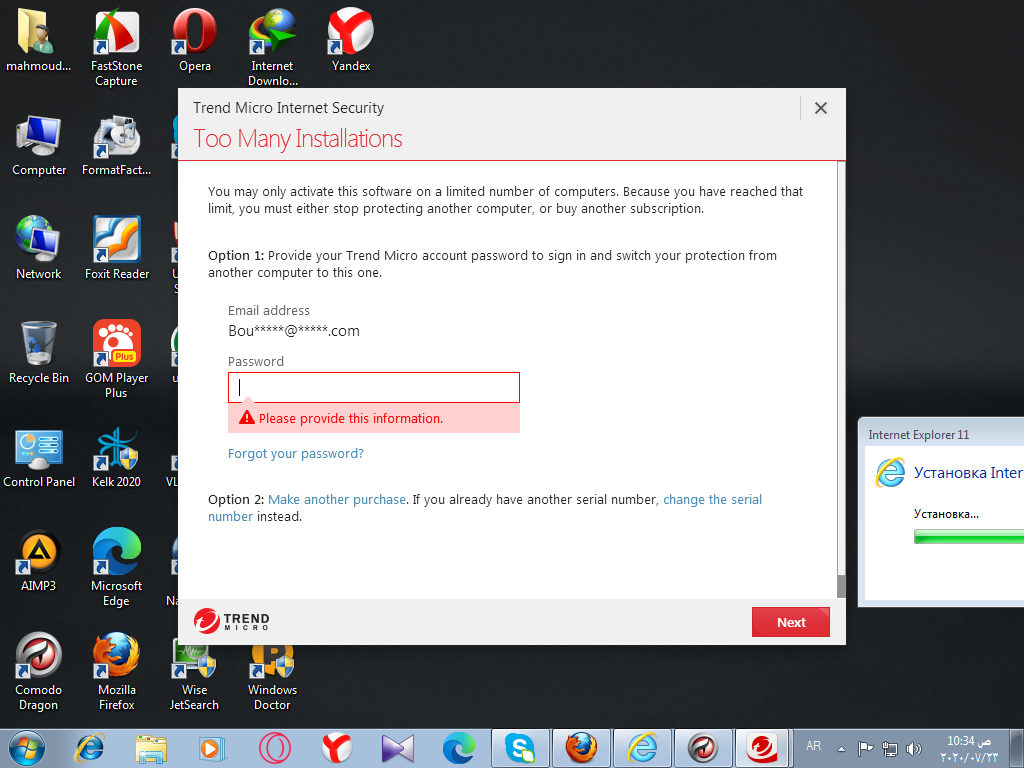
Task: Select the Computer desktop icon
Action: tap(39, 145)
